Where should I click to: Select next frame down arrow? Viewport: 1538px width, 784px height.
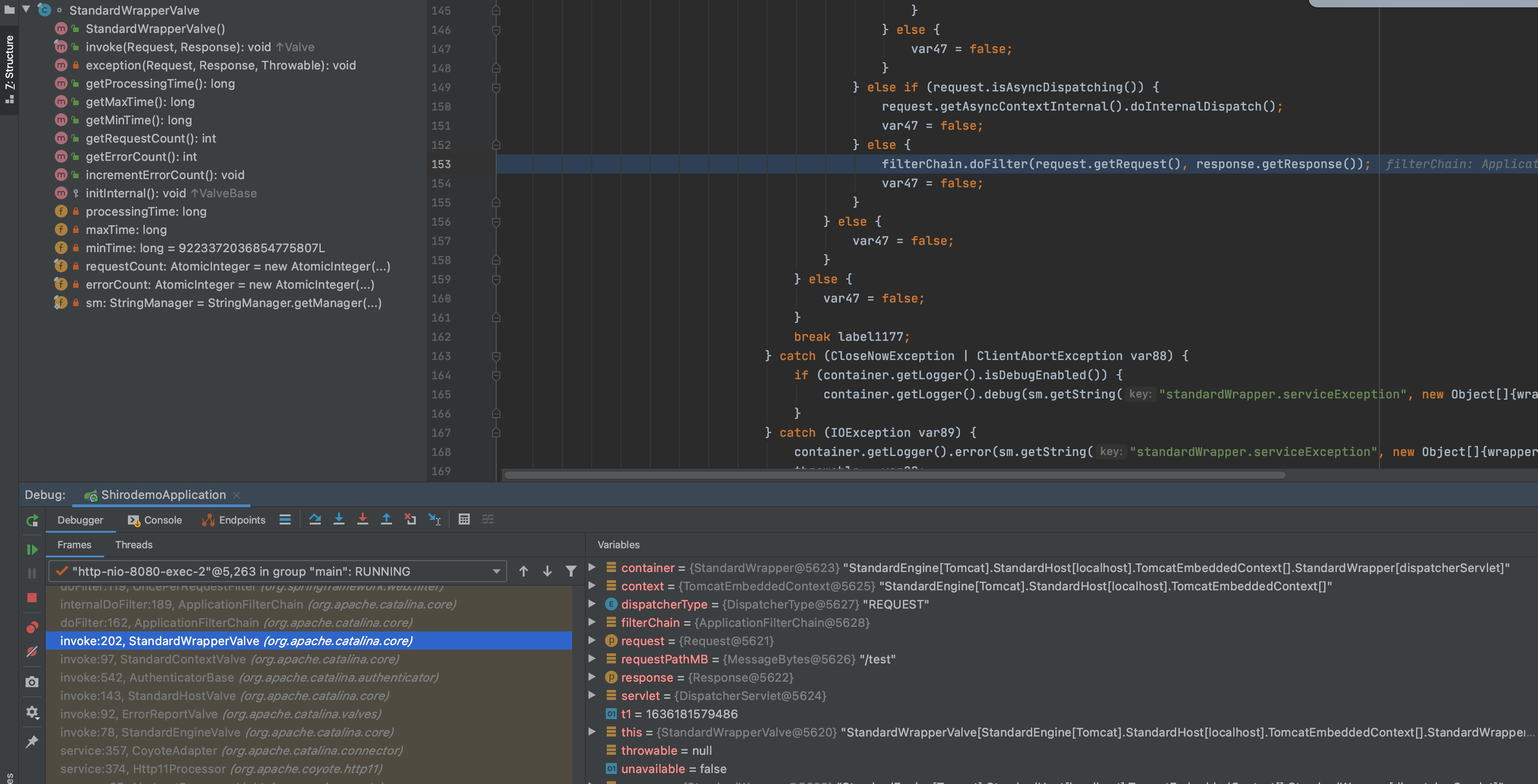click(547, 572)
